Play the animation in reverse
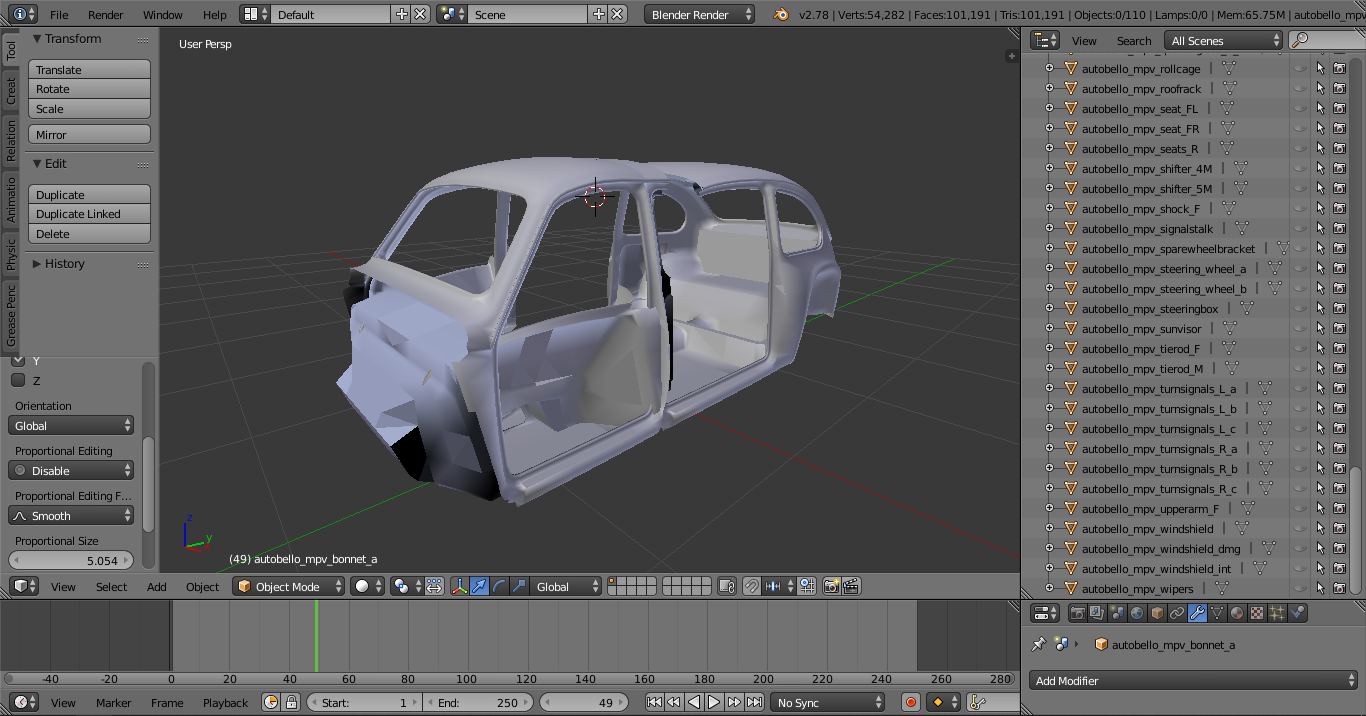The image size is (1366, 716). click(x=694, y=703)
